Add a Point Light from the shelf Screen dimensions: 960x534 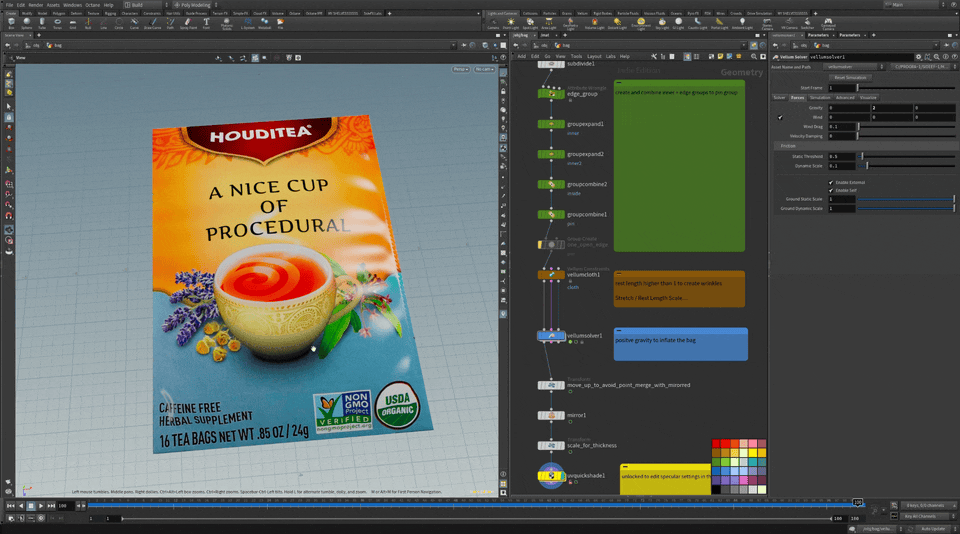click(x=511, y=23)
